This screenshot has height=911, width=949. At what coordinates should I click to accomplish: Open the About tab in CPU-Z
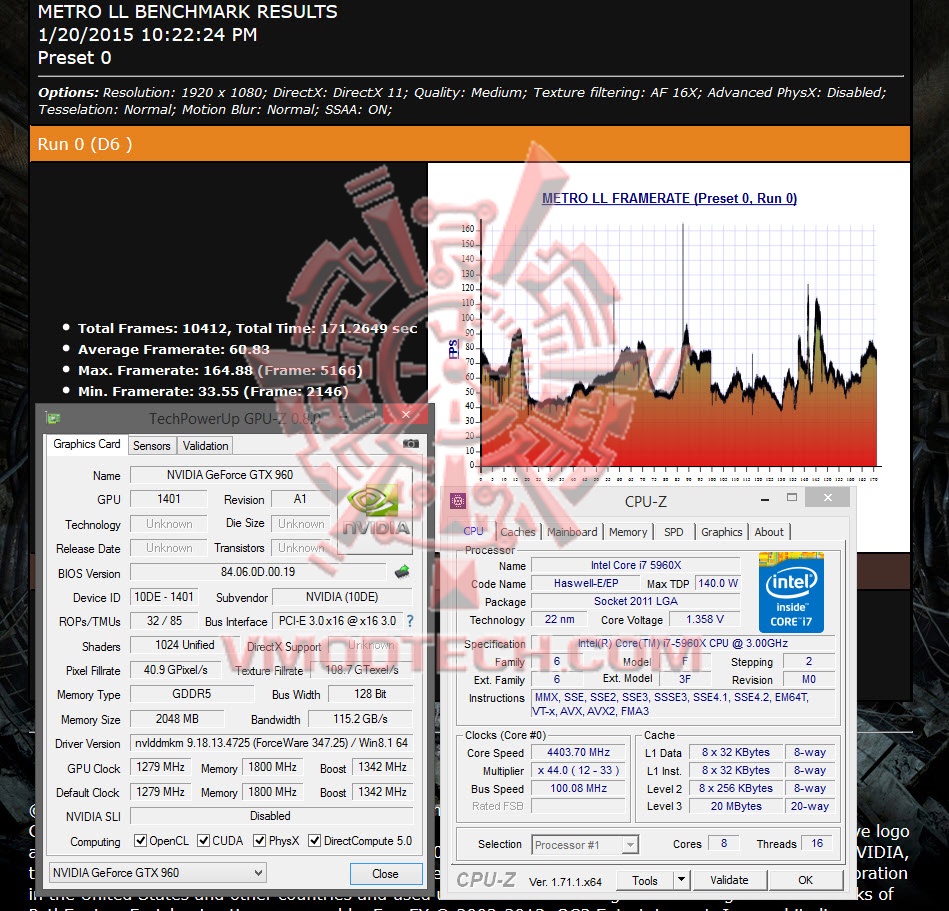pyautogui.click(x=769, y=531)
